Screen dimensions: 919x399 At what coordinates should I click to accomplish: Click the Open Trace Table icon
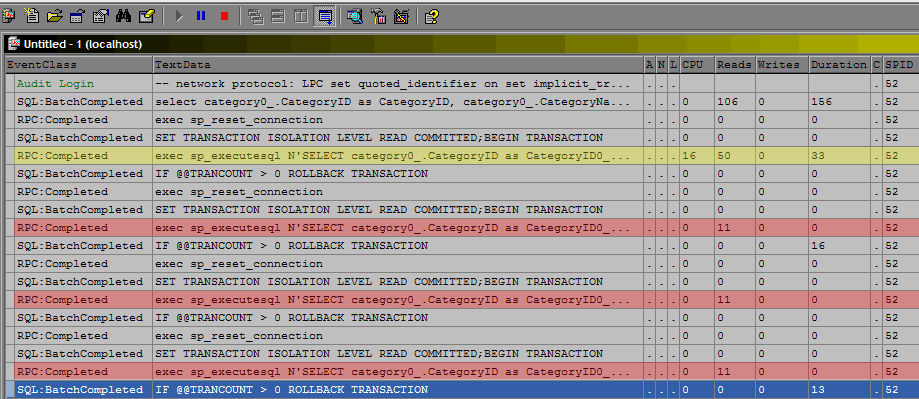point(77,16)
